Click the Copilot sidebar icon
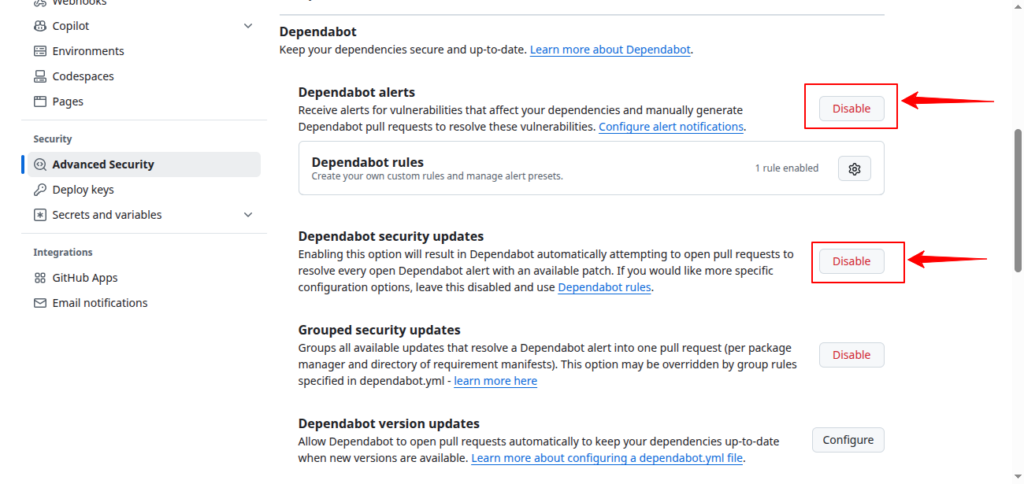This screenshot has height=484, width=1024. (40, 26)
